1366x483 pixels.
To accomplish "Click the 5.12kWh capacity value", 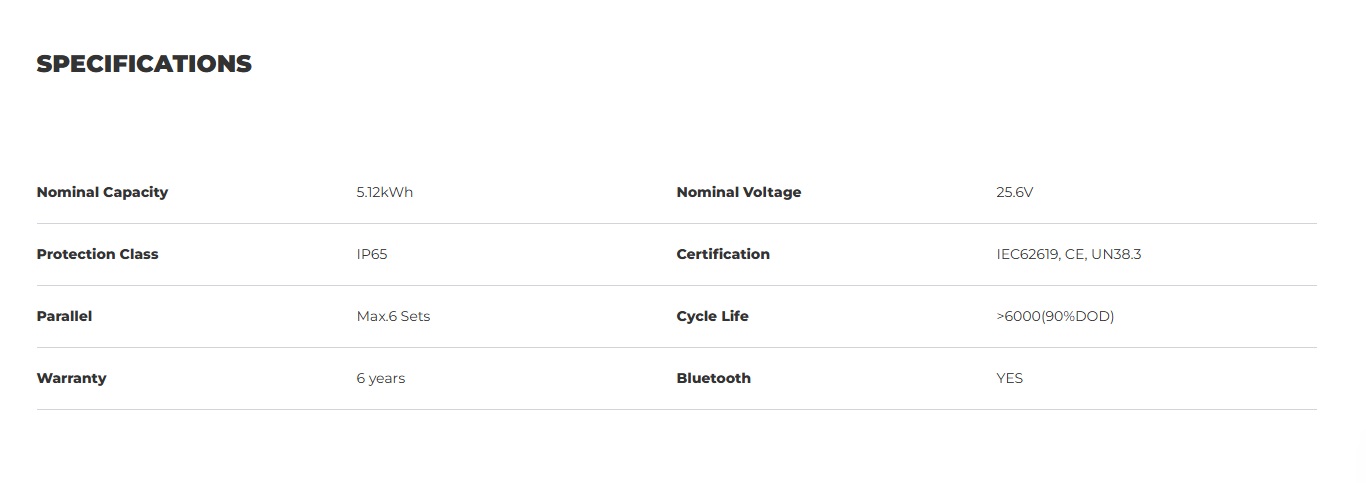I will (x=385, y=192).
